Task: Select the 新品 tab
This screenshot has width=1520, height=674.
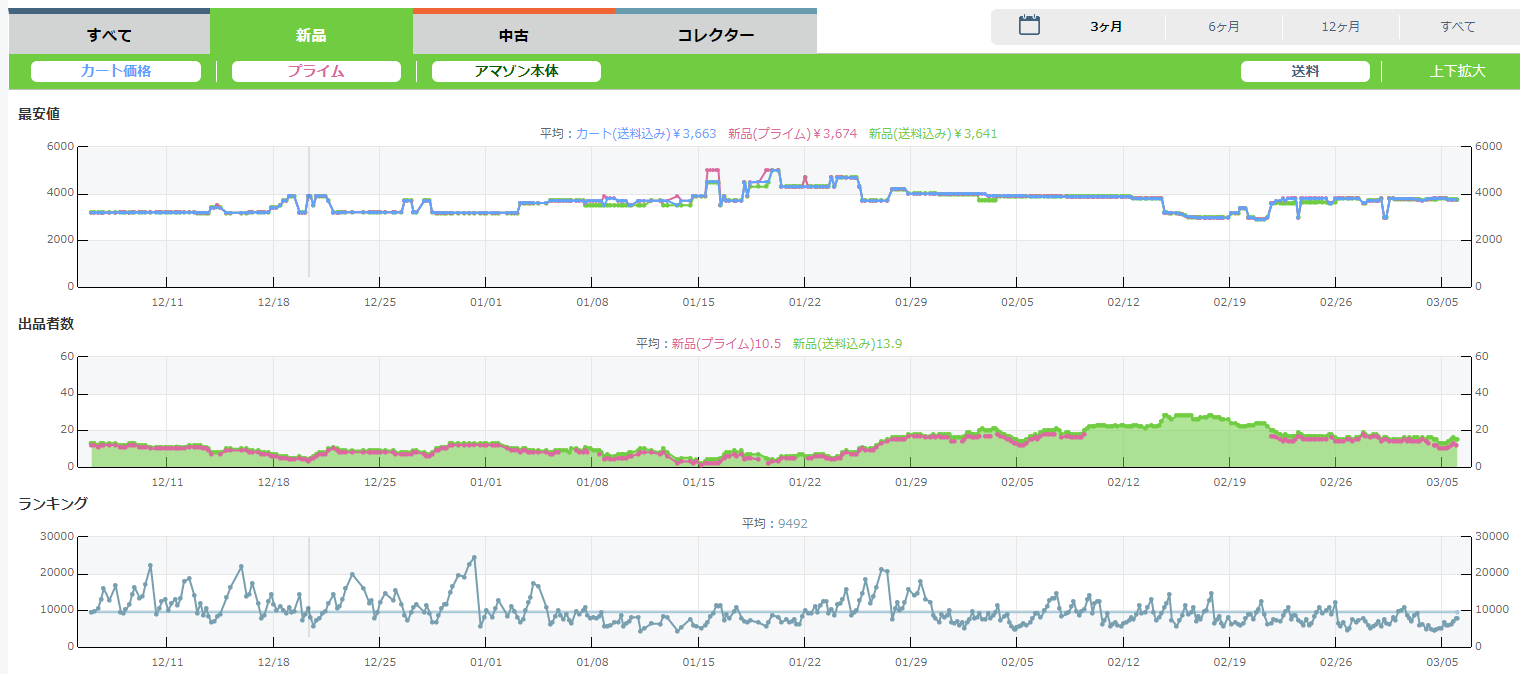Action: pyautogui.click(x=311, y=35)
